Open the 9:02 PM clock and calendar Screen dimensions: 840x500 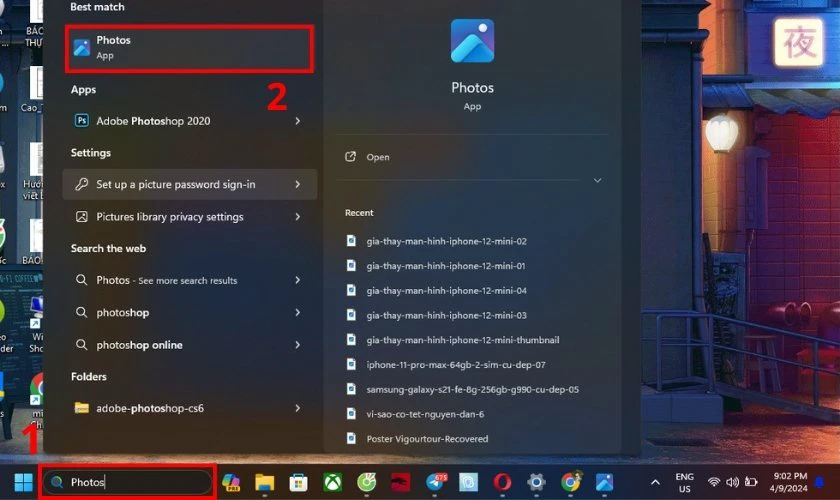[790, 482]
